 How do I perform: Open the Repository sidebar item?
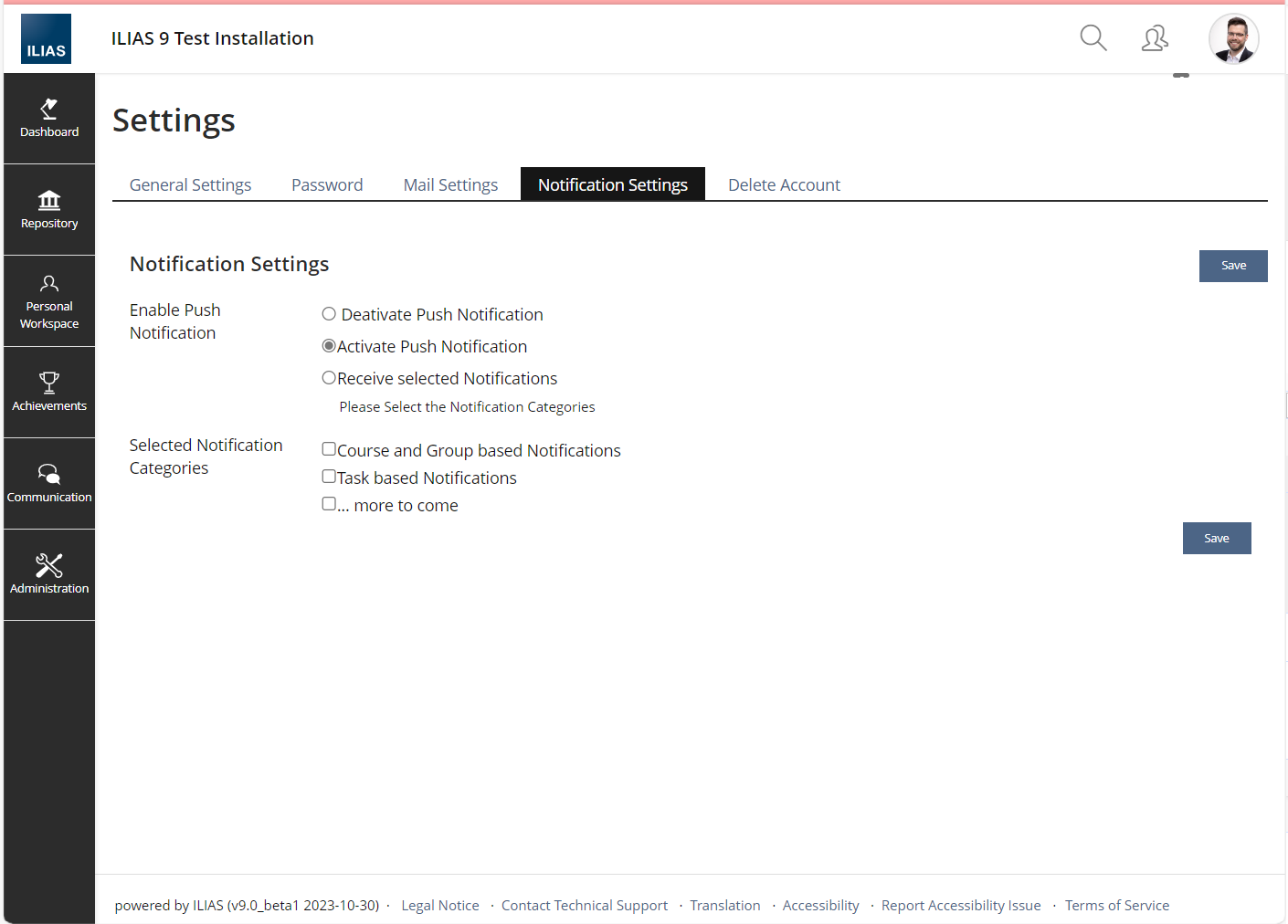point(49,210)
